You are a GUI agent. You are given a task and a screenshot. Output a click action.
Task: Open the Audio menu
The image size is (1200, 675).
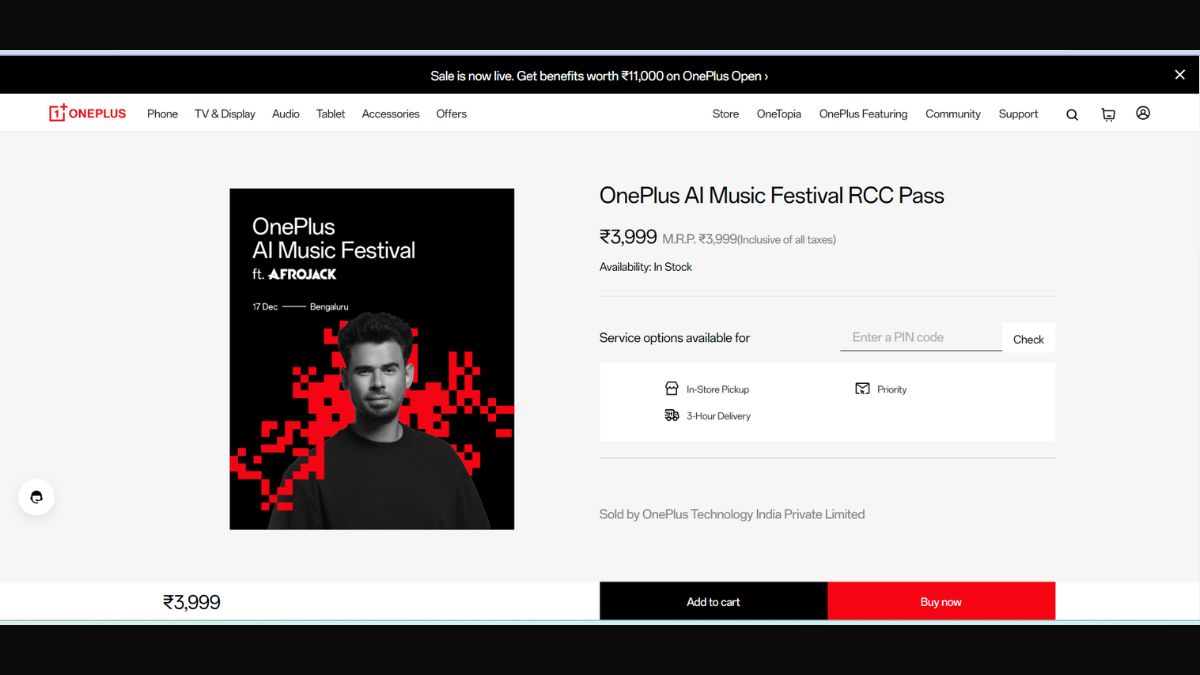286,114
